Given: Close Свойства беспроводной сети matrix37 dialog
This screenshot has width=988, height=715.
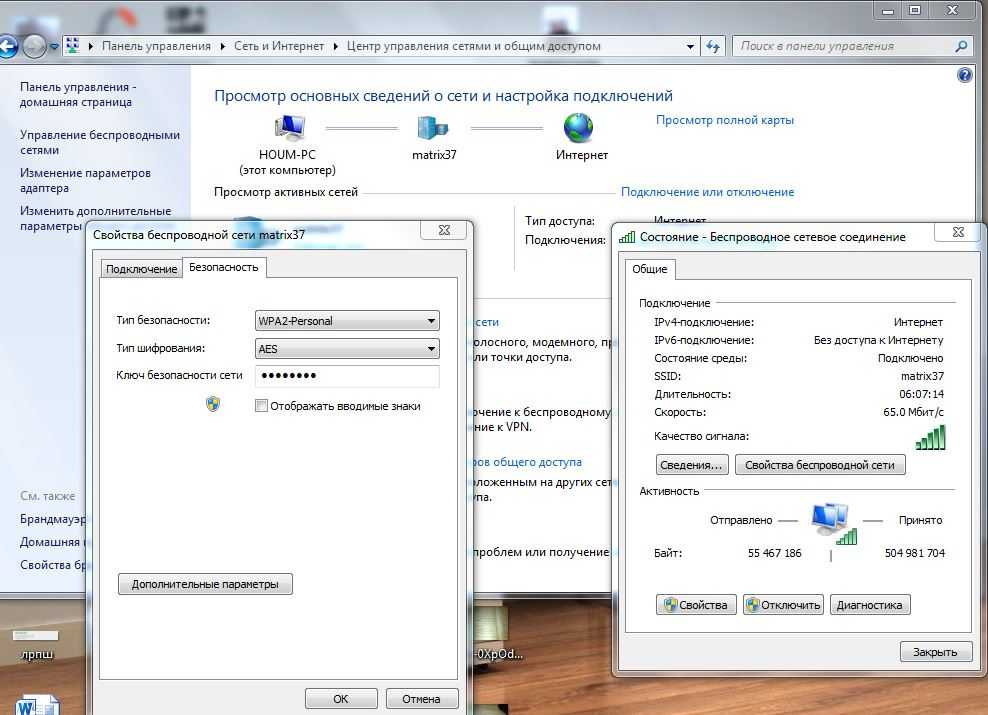Looking at the screenshot, I should (444, 230).
